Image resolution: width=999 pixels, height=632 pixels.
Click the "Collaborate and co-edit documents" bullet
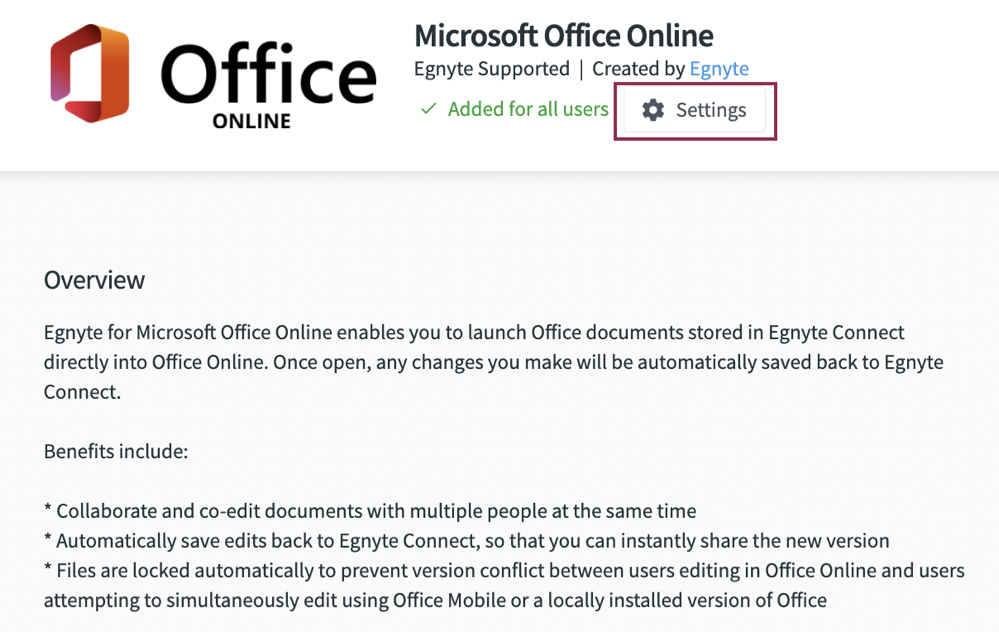pyautogui.click(x=370, y=511)
